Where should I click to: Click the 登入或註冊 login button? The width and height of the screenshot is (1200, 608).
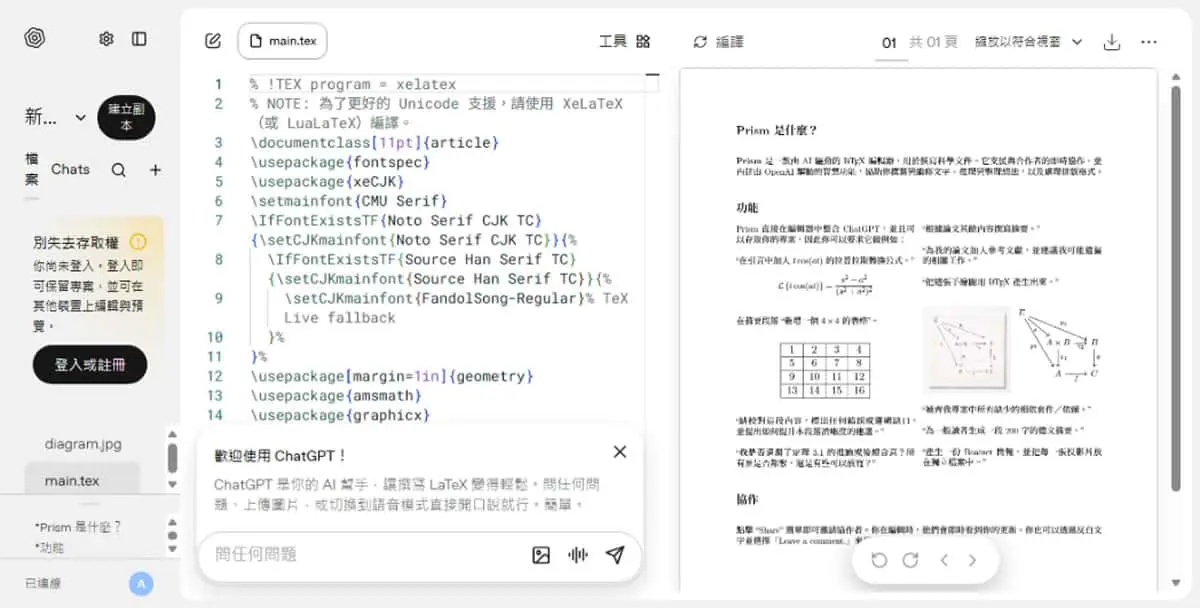point(90,365)
